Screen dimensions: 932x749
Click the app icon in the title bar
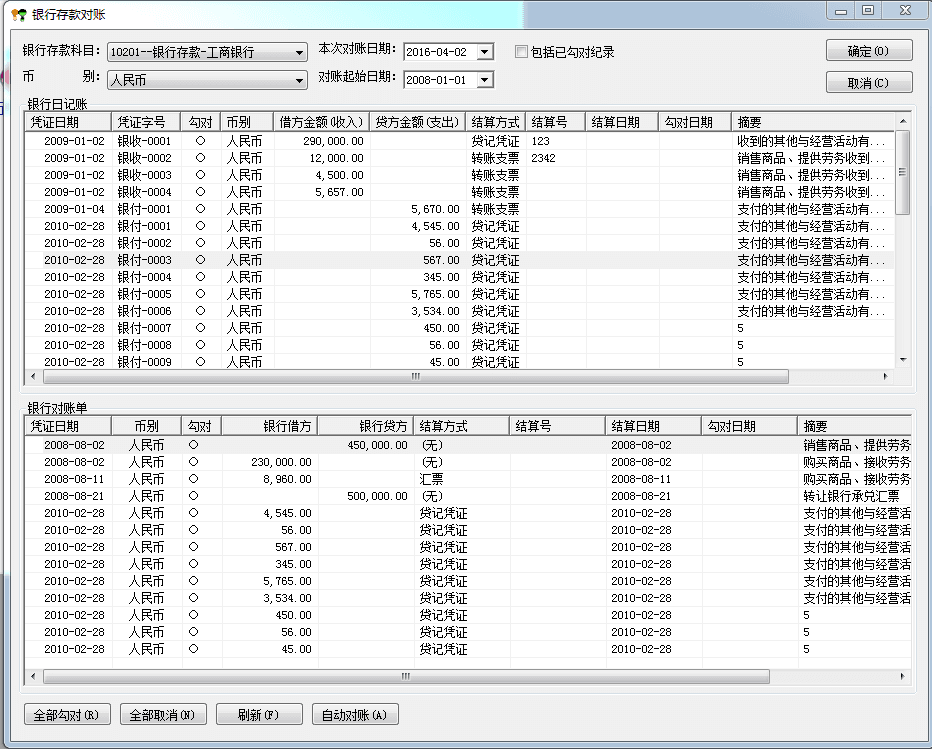coord(18,15)
